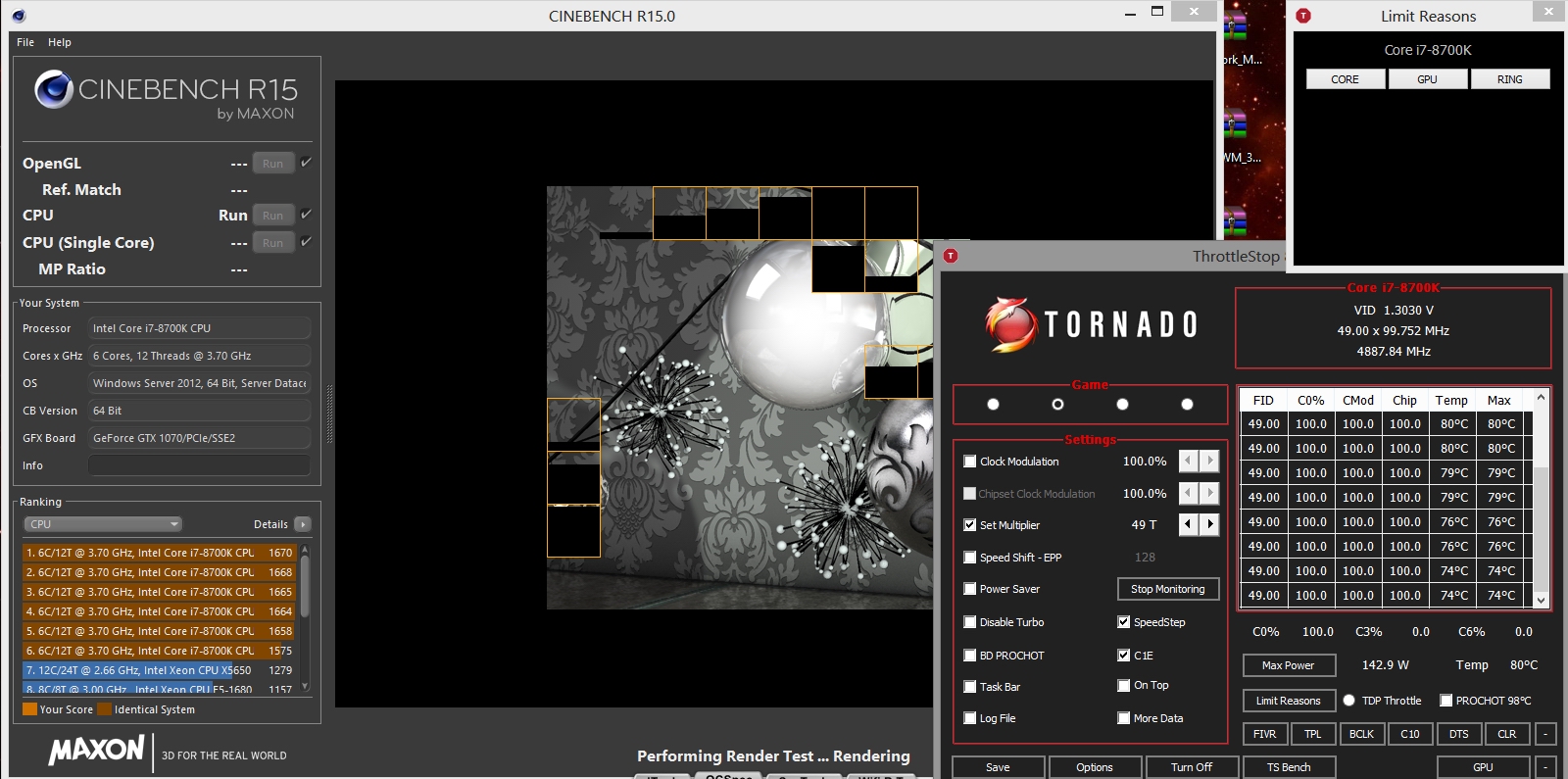The height and width of the screenshot is (779, 1568).
Task: Click the Save button in ThrottleStop
Action: point(998,767)
